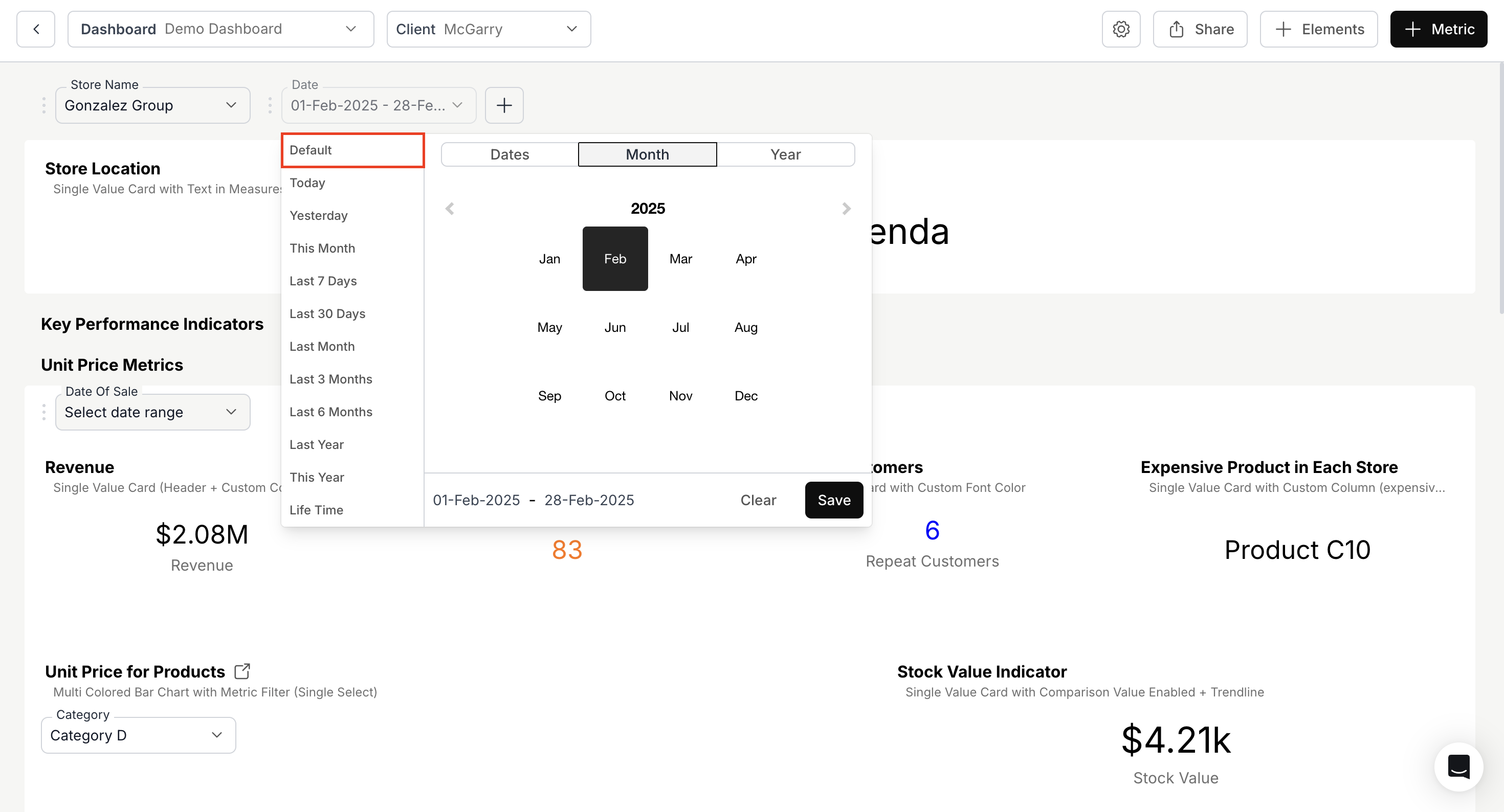The image size is (1504, 812).
Task: Save the selected date range
Action: 833,500
